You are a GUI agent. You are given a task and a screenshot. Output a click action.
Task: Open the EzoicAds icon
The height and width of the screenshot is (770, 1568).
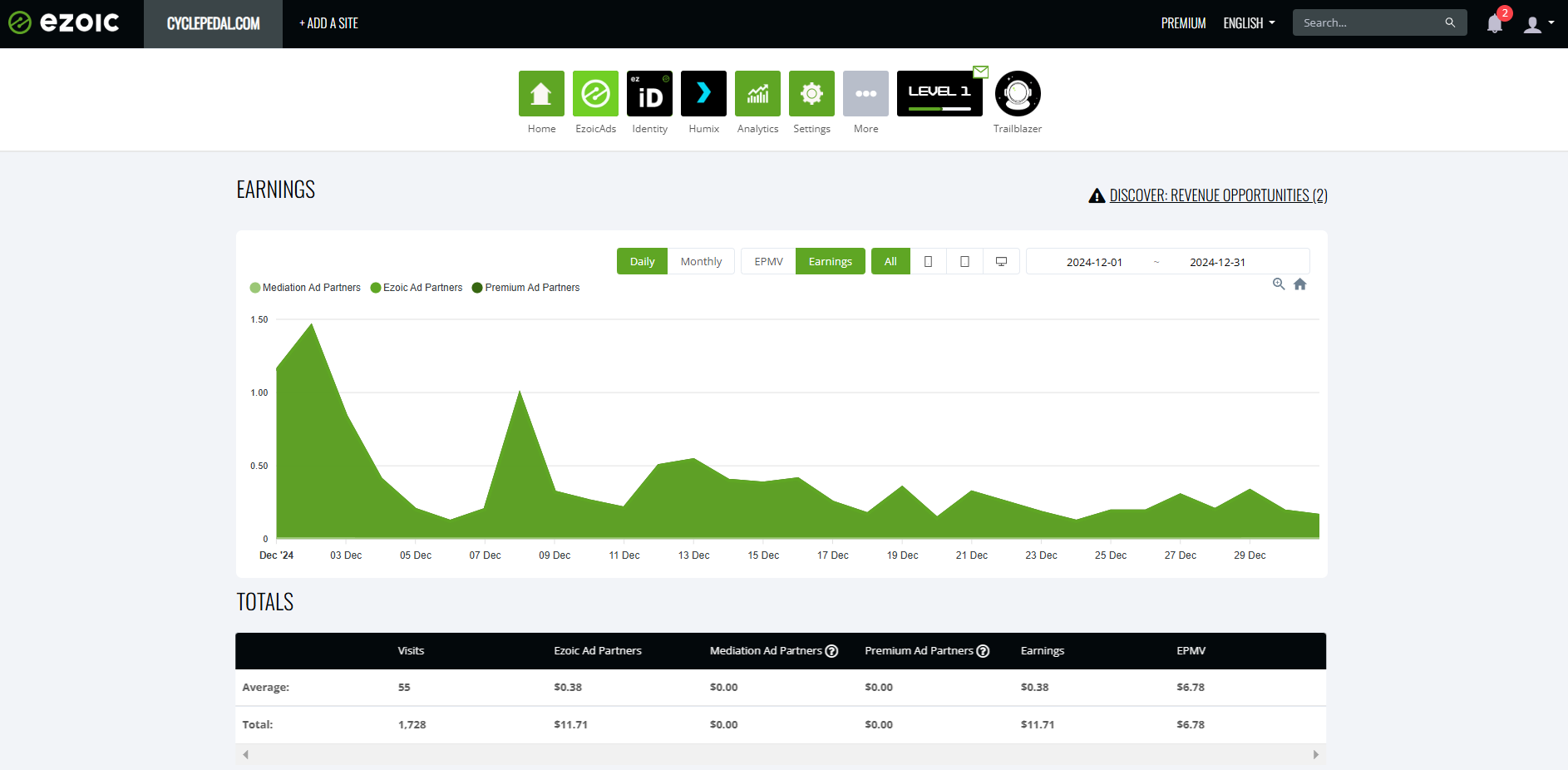595,93
